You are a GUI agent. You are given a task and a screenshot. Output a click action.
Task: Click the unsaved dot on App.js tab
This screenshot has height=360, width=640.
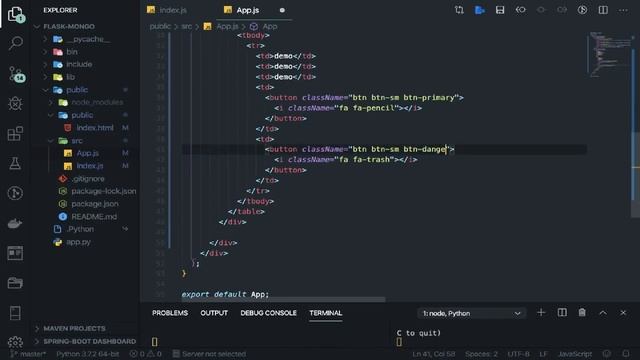click(x=282, y=10)
